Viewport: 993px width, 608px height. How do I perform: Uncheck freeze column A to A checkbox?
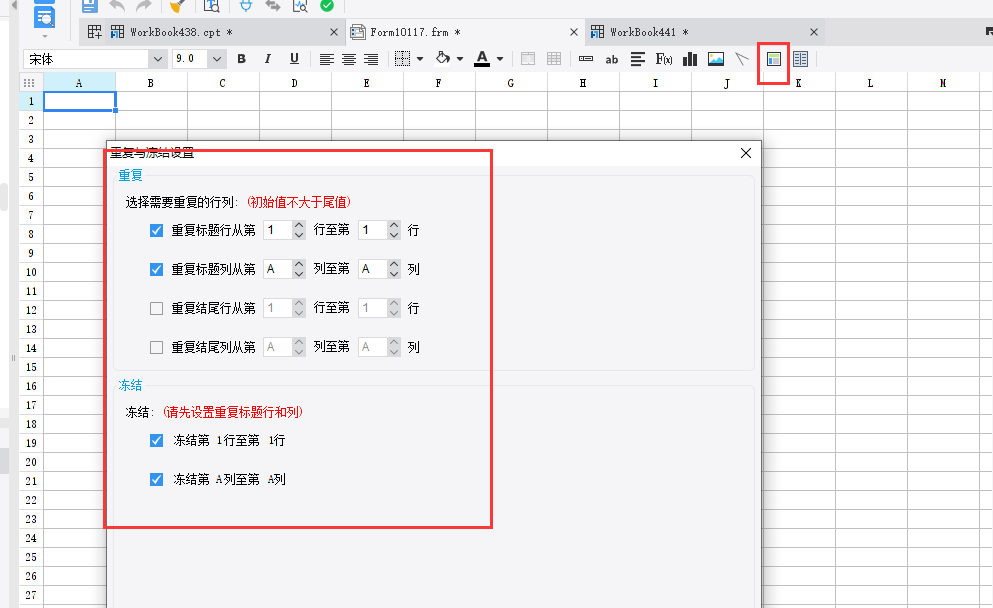point(156,479)
